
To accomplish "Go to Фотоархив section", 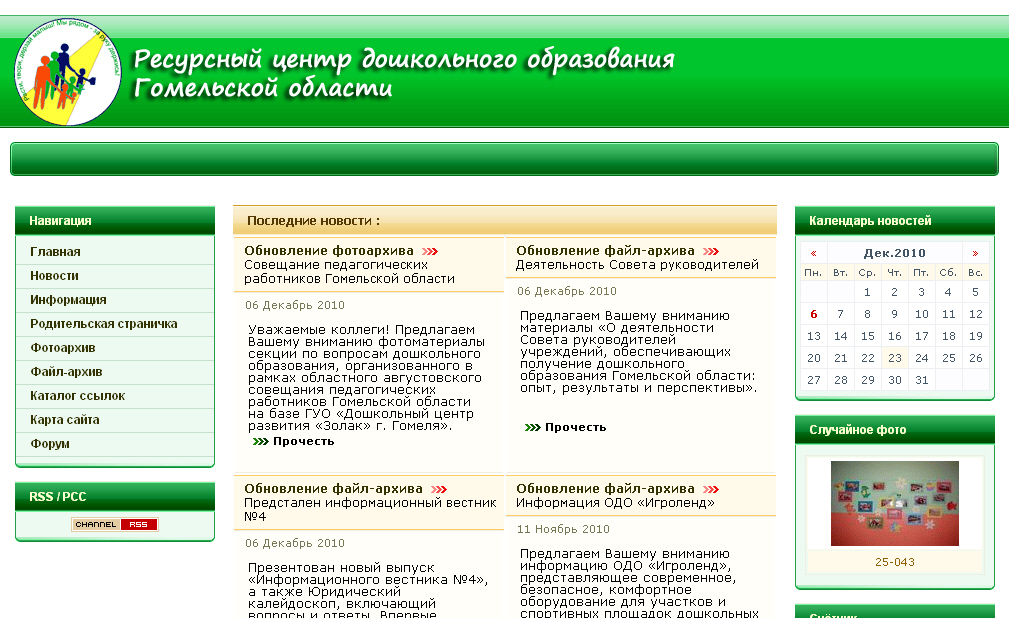I will 63,348.
